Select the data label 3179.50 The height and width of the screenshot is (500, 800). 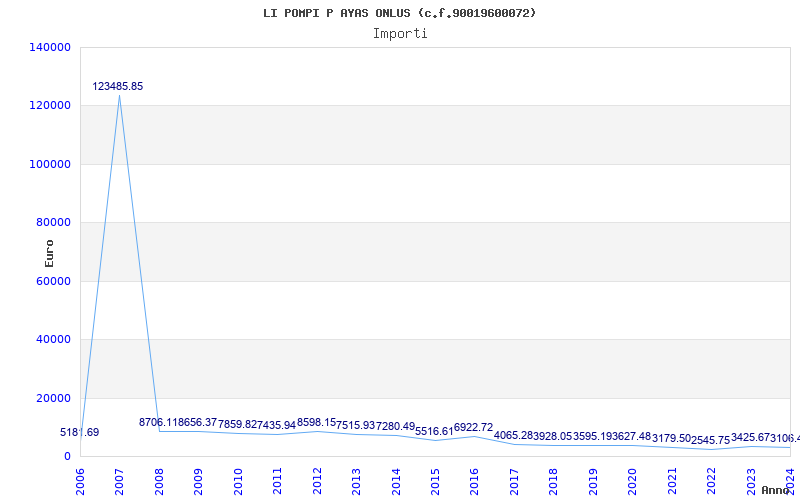pyautogui.click(x=671, y=438)
